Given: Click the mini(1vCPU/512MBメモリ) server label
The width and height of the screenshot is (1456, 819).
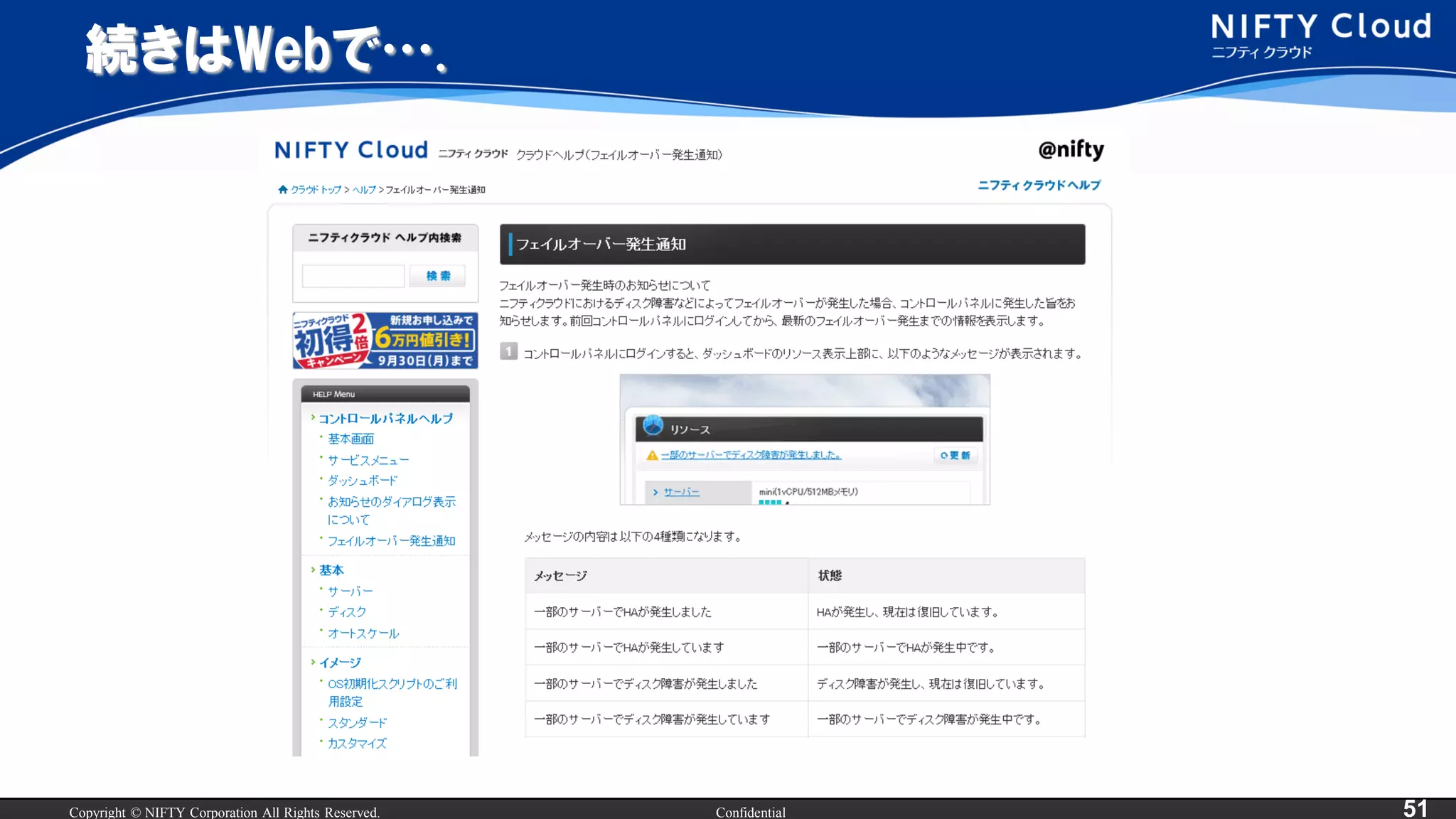Looking at the screenshot, I should point(808,492).
